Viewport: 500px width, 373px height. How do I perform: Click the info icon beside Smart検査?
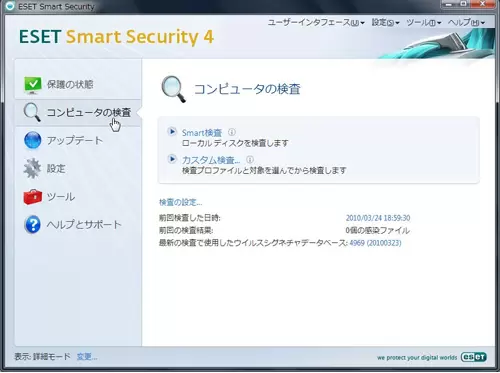232,132
